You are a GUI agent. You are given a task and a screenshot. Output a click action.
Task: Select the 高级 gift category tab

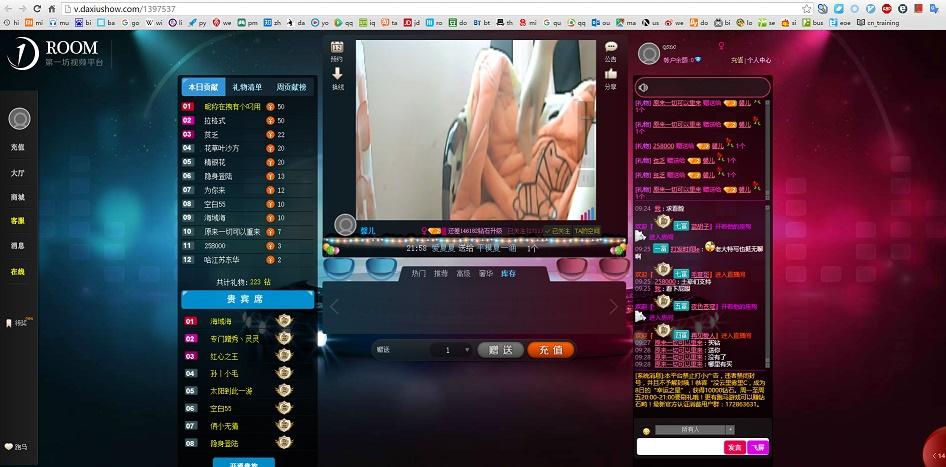[x=463, y=273]
